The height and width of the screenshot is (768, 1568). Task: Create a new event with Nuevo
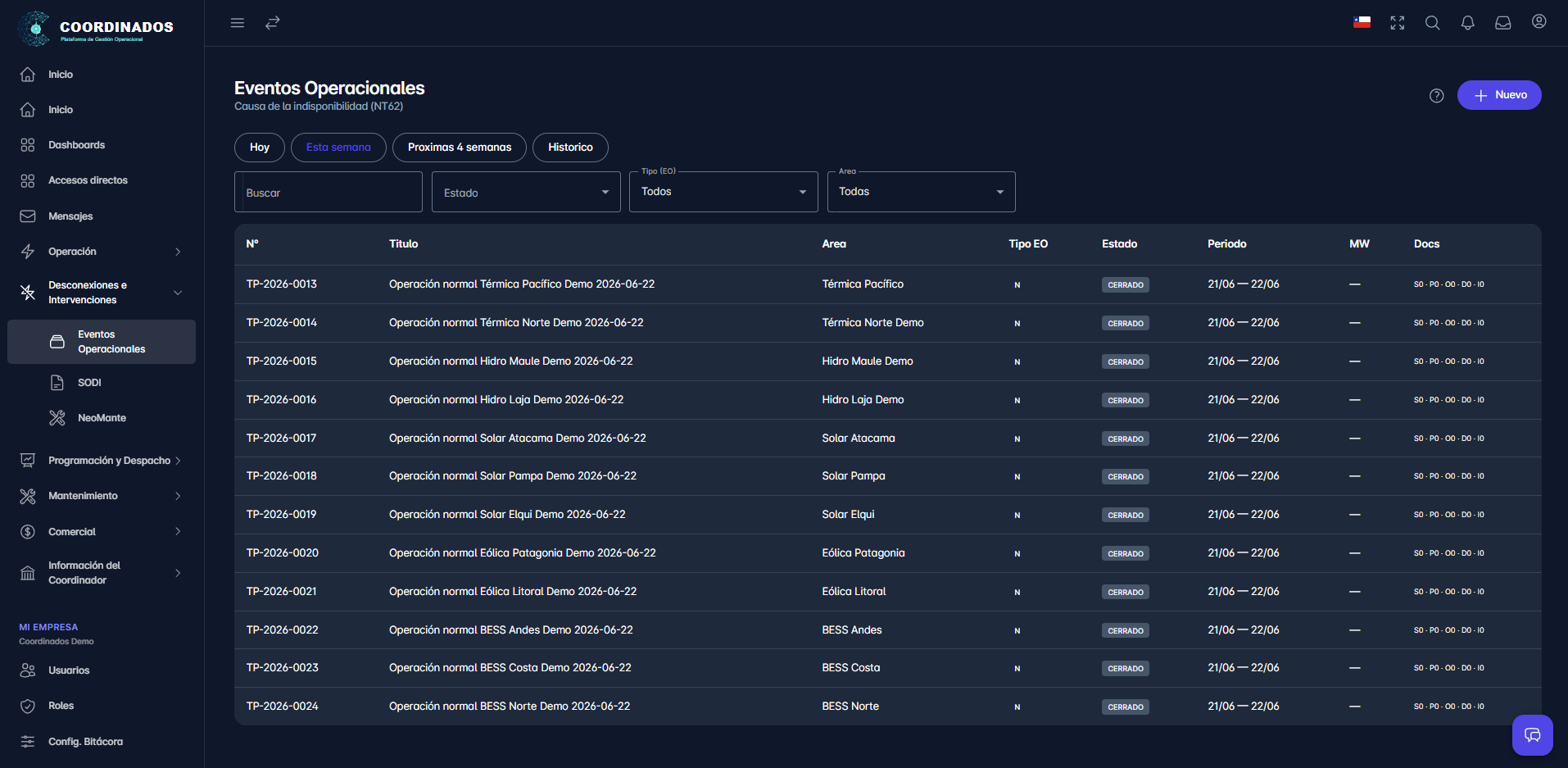(1499, 95)
